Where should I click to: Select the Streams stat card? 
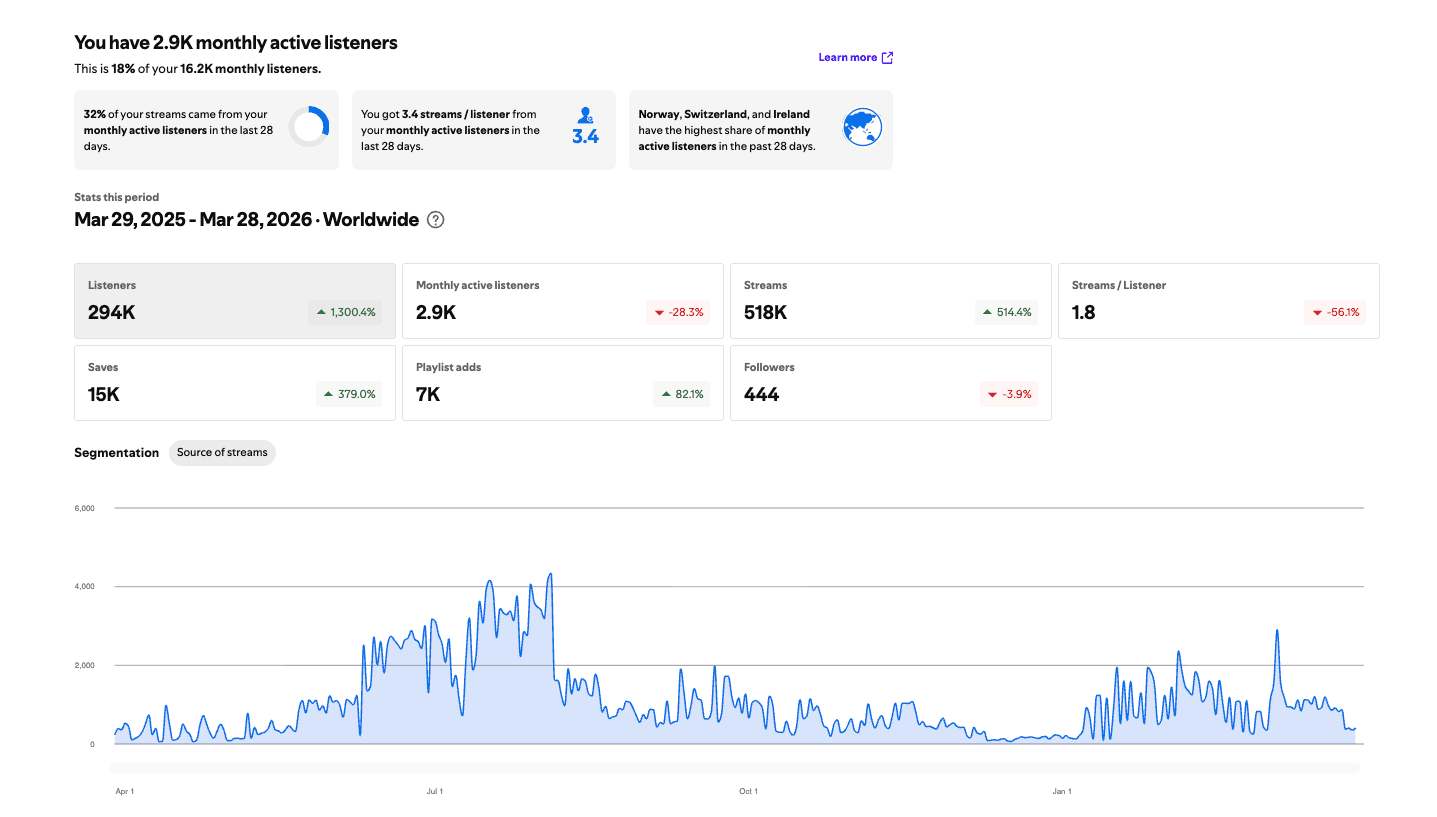tap(890, 301)
